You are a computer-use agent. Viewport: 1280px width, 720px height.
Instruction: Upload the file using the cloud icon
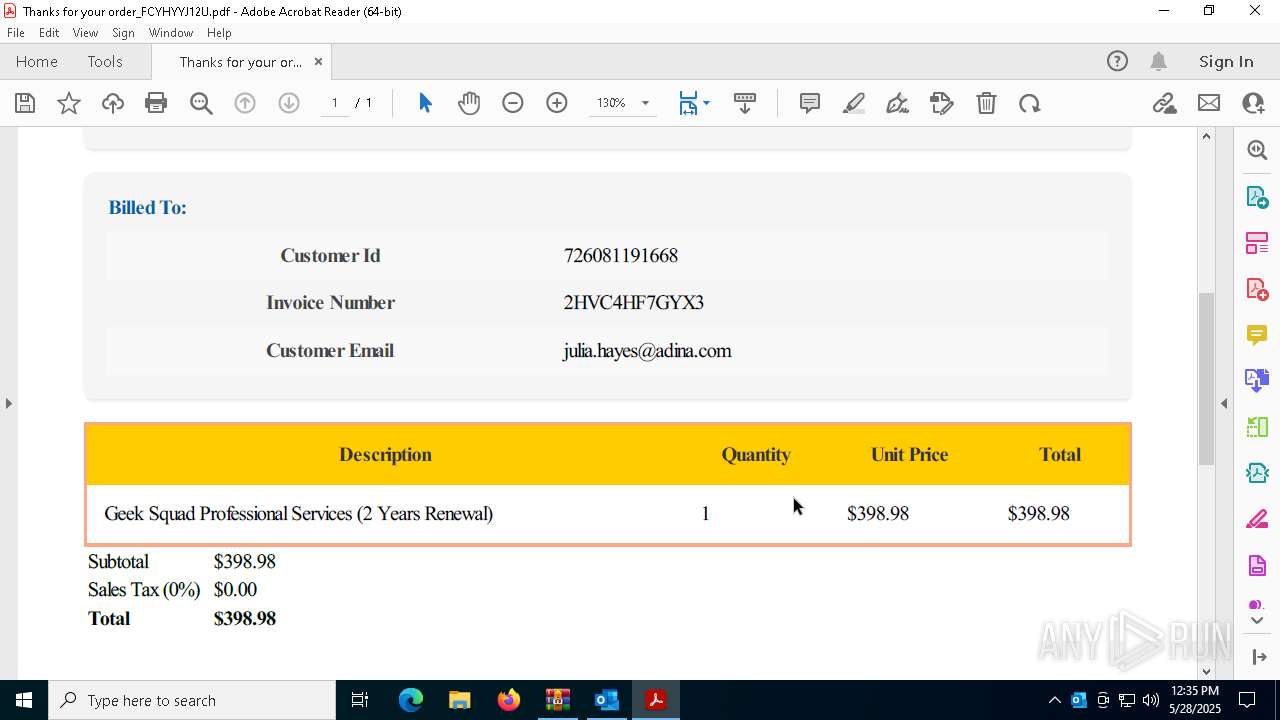pos(113,103)
